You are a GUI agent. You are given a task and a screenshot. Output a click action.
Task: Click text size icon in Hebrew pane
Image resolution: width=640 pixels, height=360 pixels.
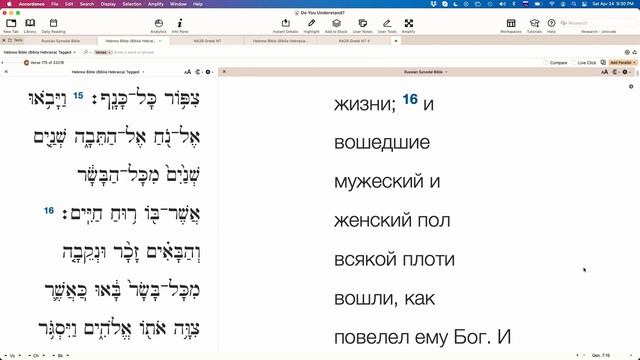187,72
